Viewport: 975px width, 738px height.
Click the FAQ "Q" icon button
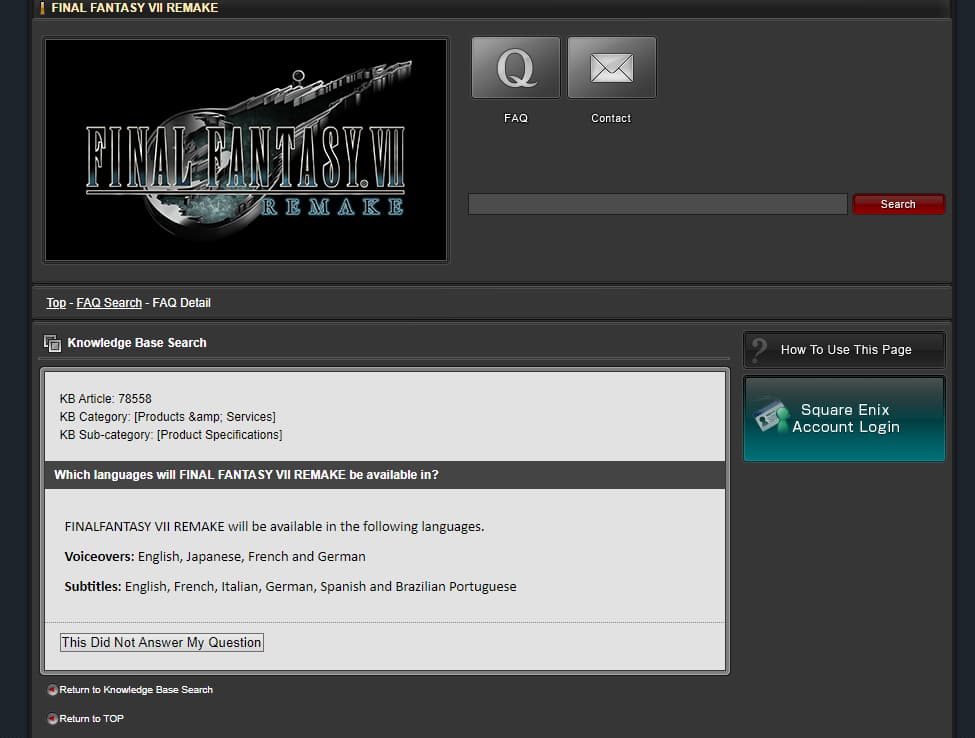(x=515, y=68)
